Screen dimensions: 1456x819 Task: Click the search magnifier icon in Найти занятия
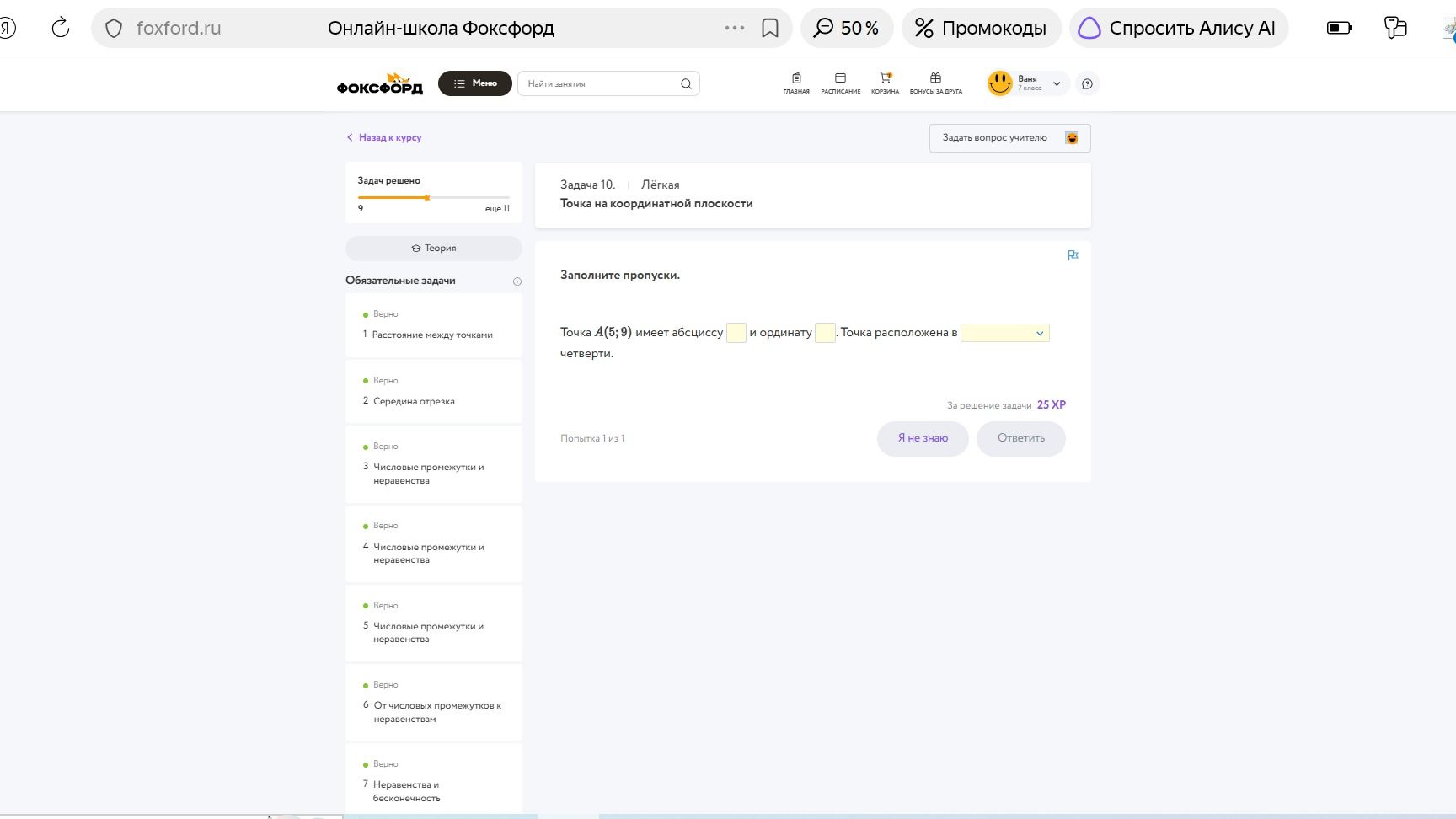point(686,83)
